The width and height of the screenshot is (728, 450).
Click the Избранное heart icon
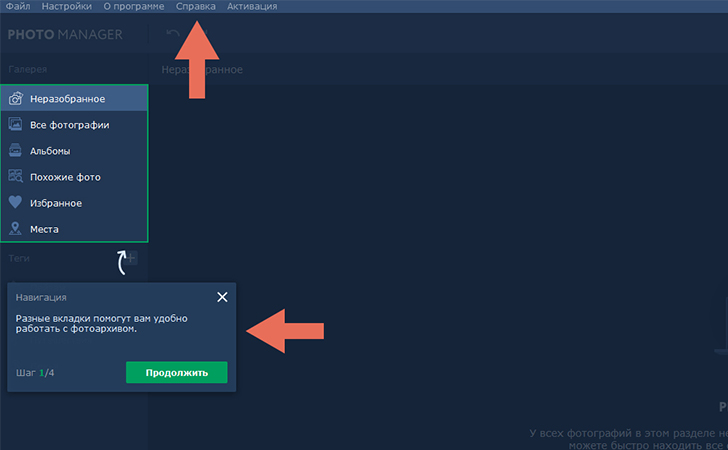tap(16, 203)
